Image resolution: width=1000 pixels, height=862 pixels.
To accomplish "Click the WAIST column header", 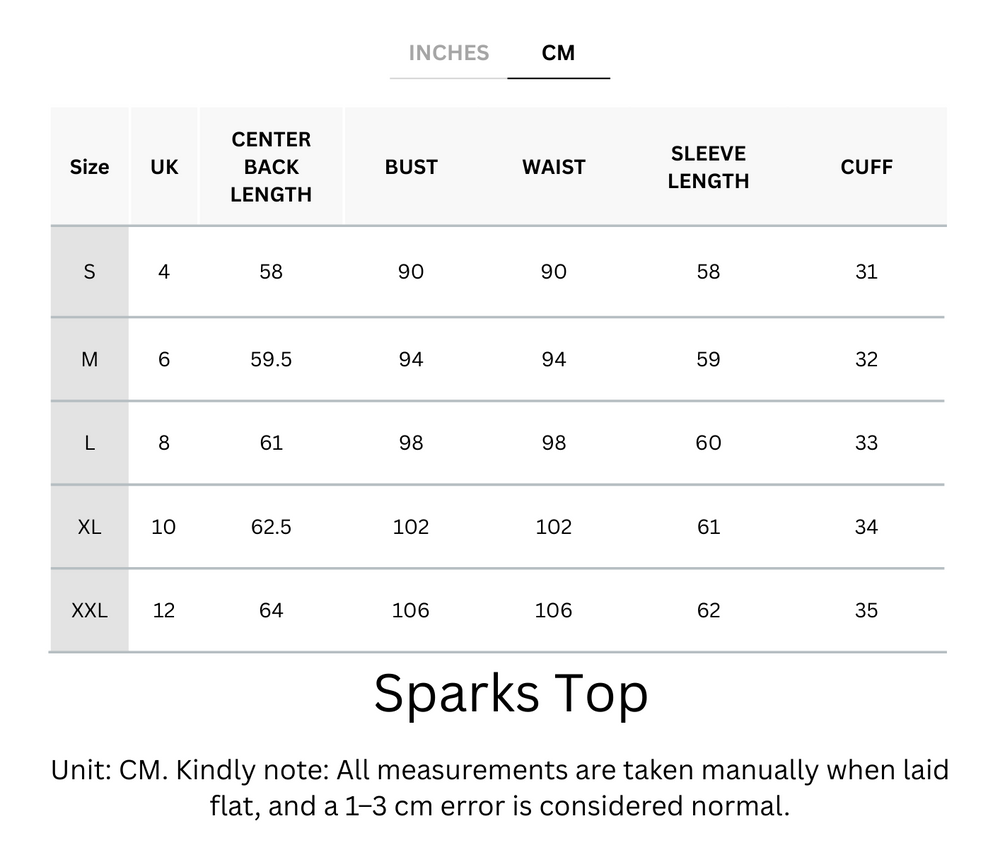I will (x=553, y=167).
